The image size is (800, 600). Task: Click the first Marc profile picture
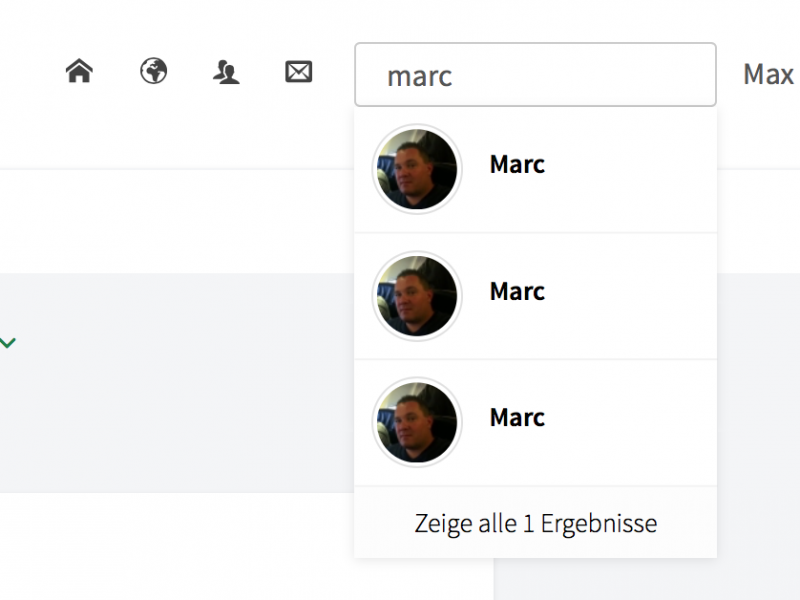417,169
